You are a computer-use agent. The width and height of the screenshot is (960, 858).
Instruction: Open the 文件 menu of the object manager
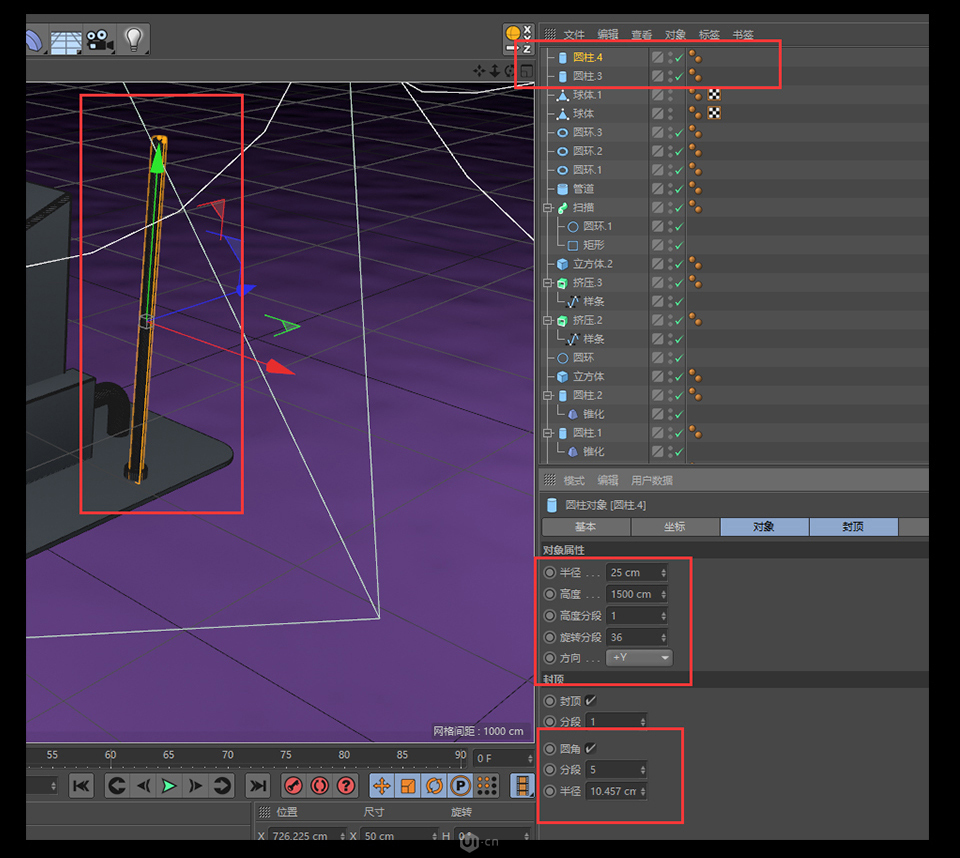coord(574,34)
